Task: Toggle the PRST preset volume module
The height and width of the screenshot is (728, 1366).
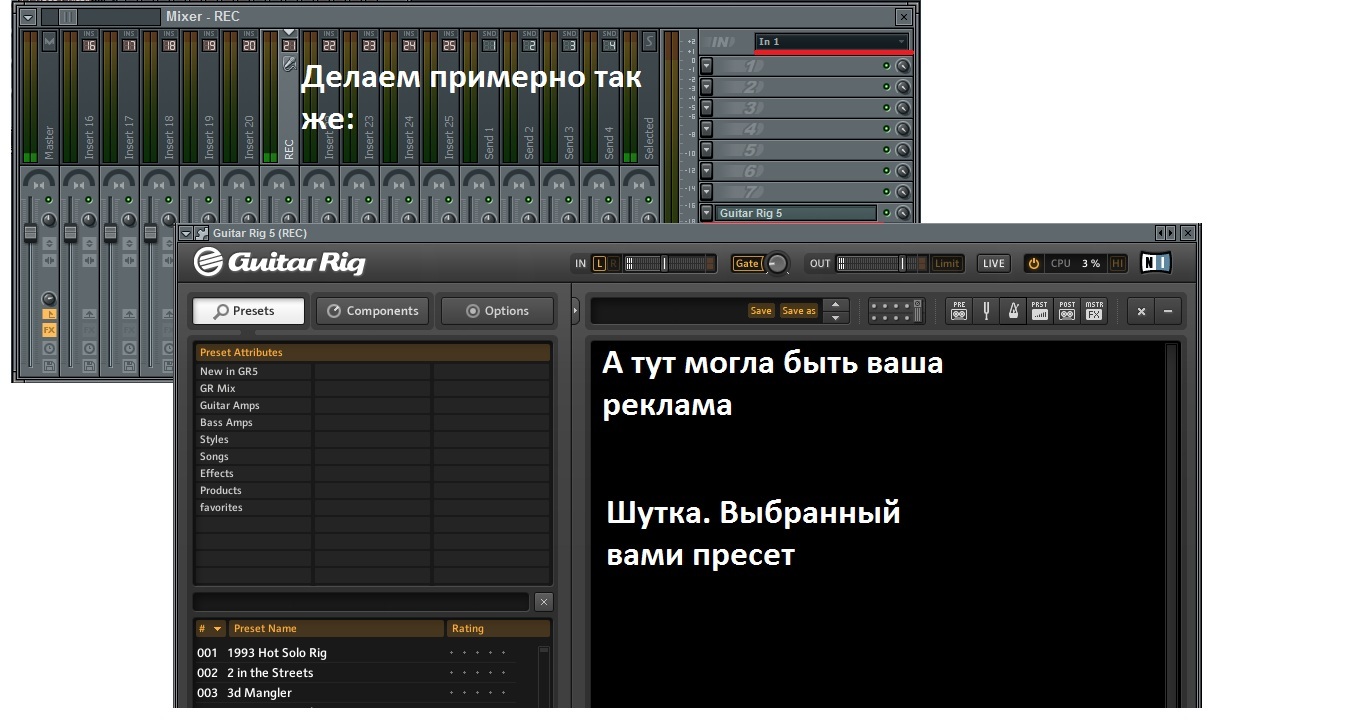Action: tap(1040, 311)
